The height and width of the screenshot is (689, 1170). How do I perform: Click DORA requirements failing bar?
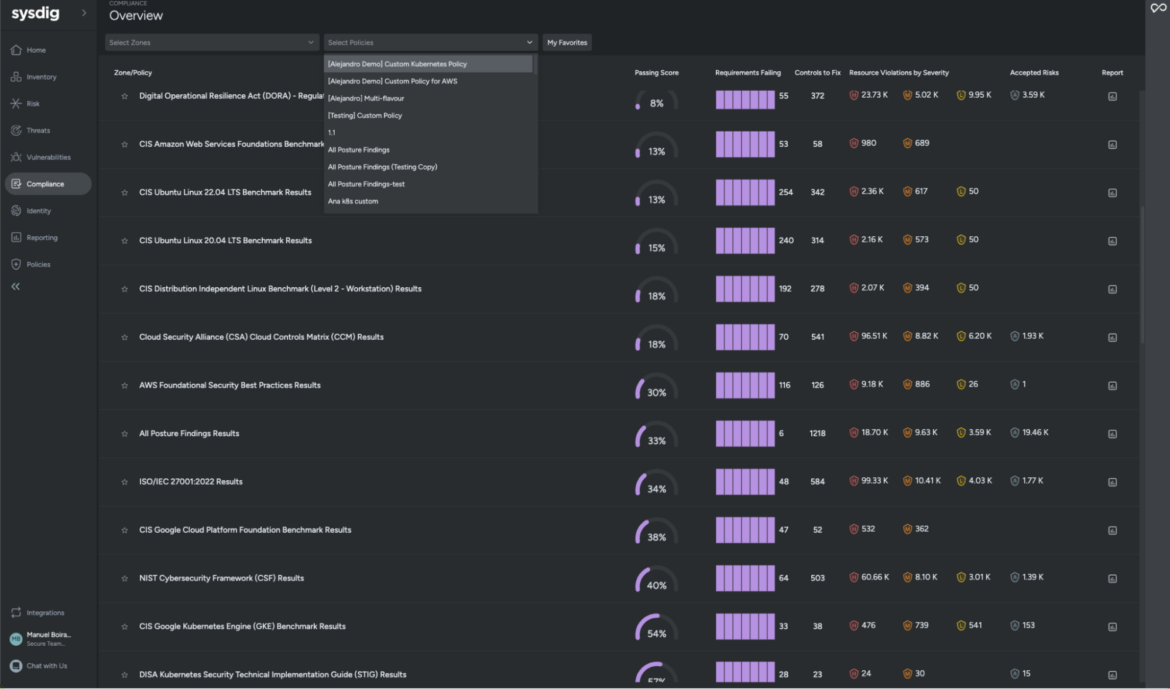(x=745, y=100)
